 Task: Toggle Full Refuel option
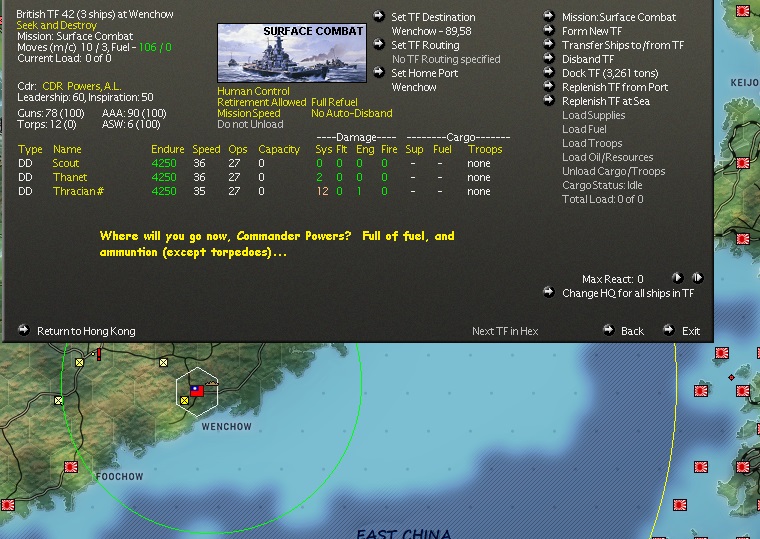click(x=334, y=102)
